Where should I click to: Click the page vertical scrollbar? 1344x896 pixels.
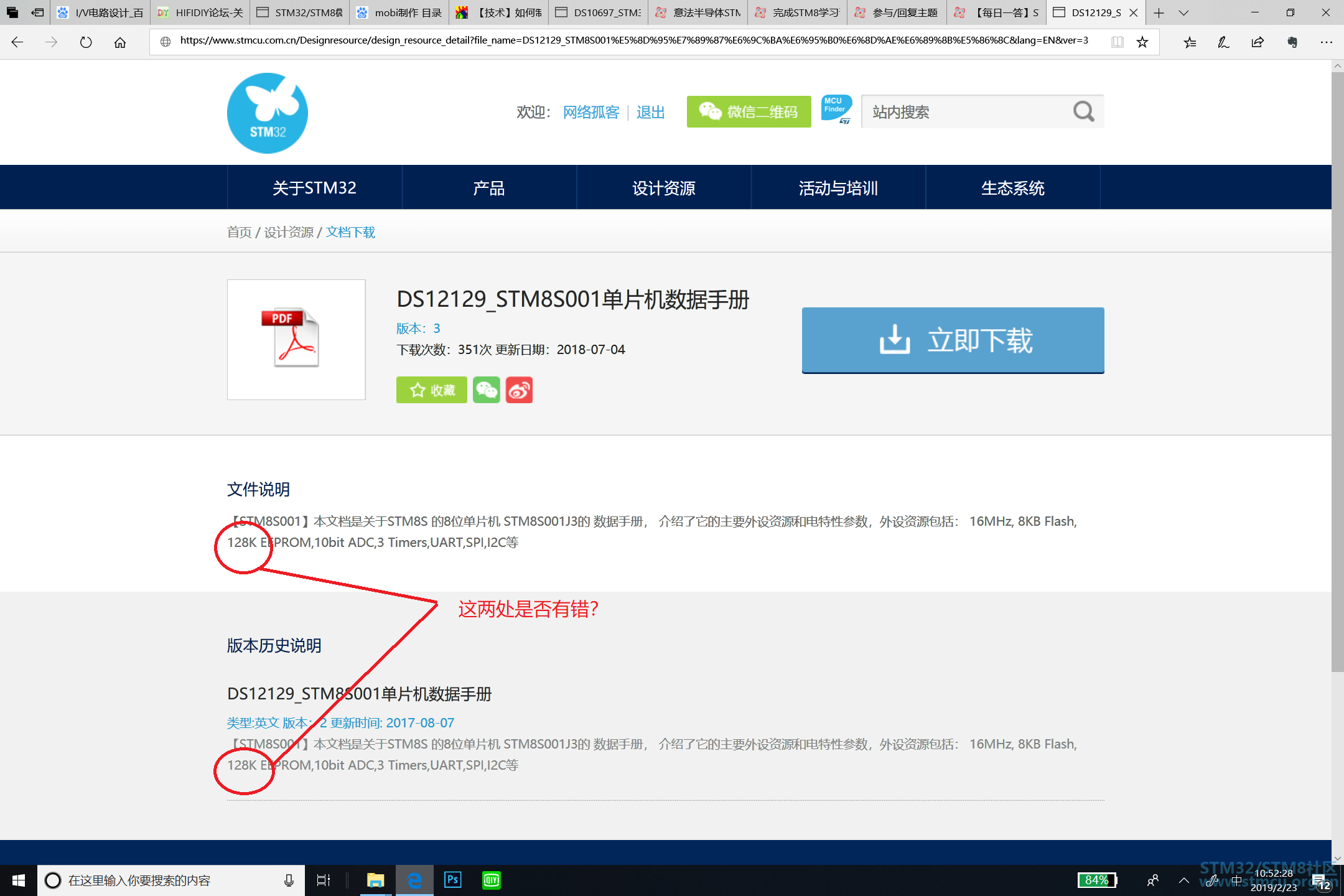click(x=1338, y=371)
